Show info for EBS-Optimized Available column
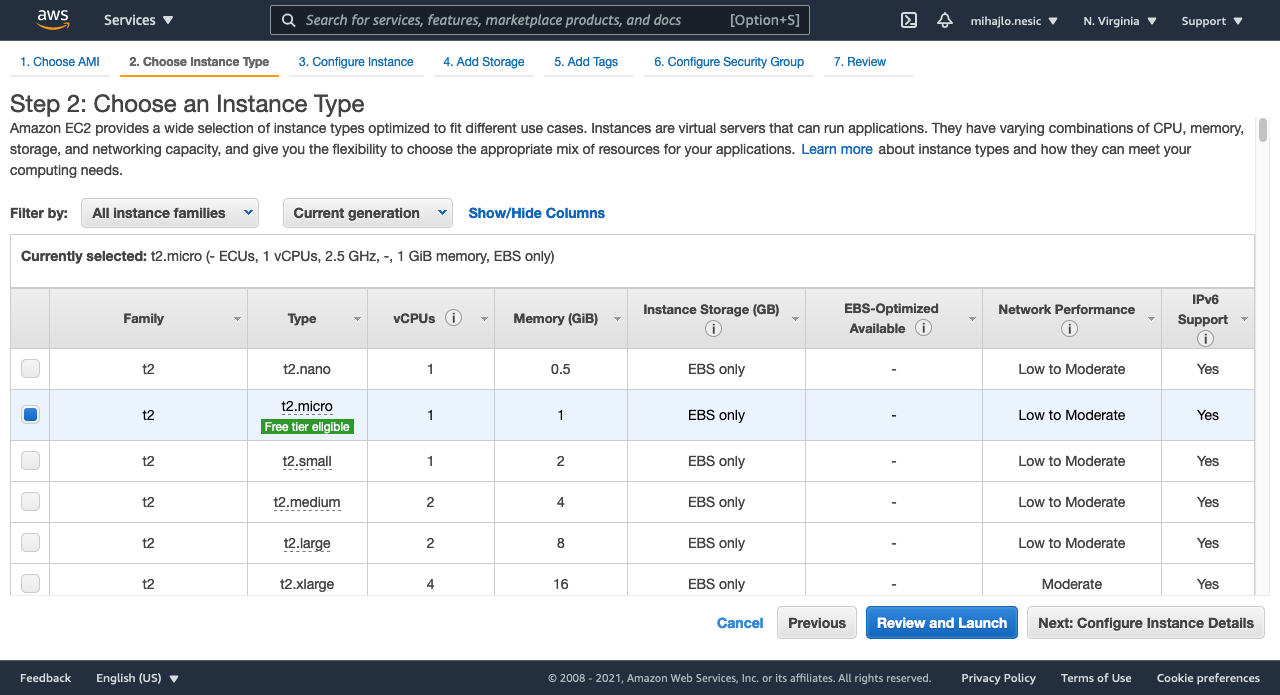 [924, 328]
